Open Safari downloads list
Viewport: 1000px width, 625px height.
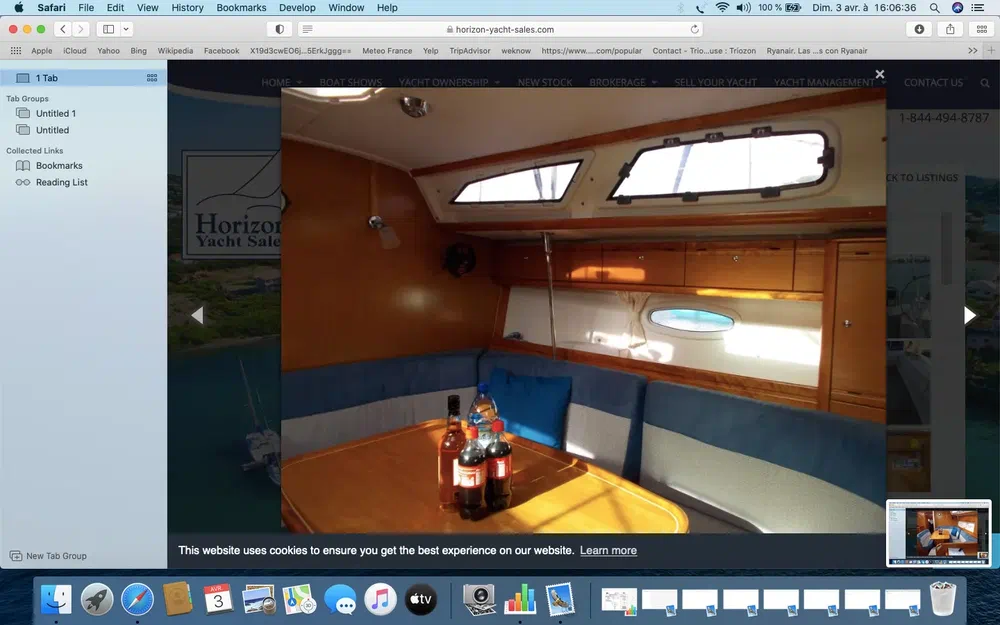(919, 30)
